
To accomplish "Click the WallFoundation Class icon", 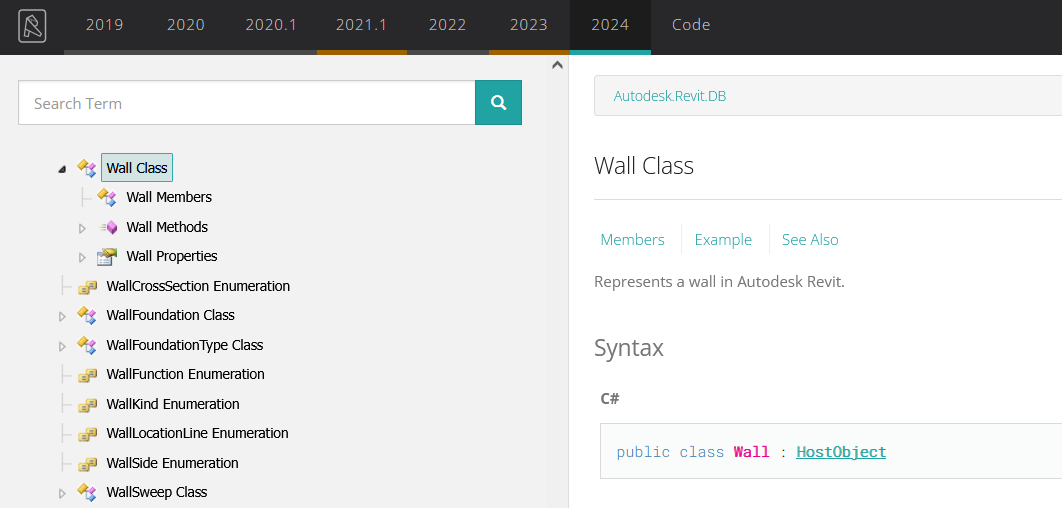I will [87, 316].
